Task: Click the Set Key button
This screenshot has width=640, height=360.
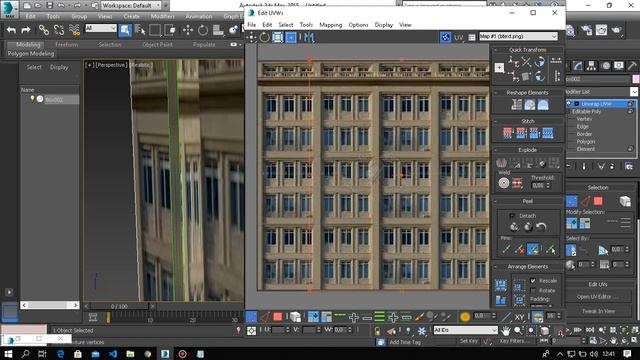Action: 469,341
